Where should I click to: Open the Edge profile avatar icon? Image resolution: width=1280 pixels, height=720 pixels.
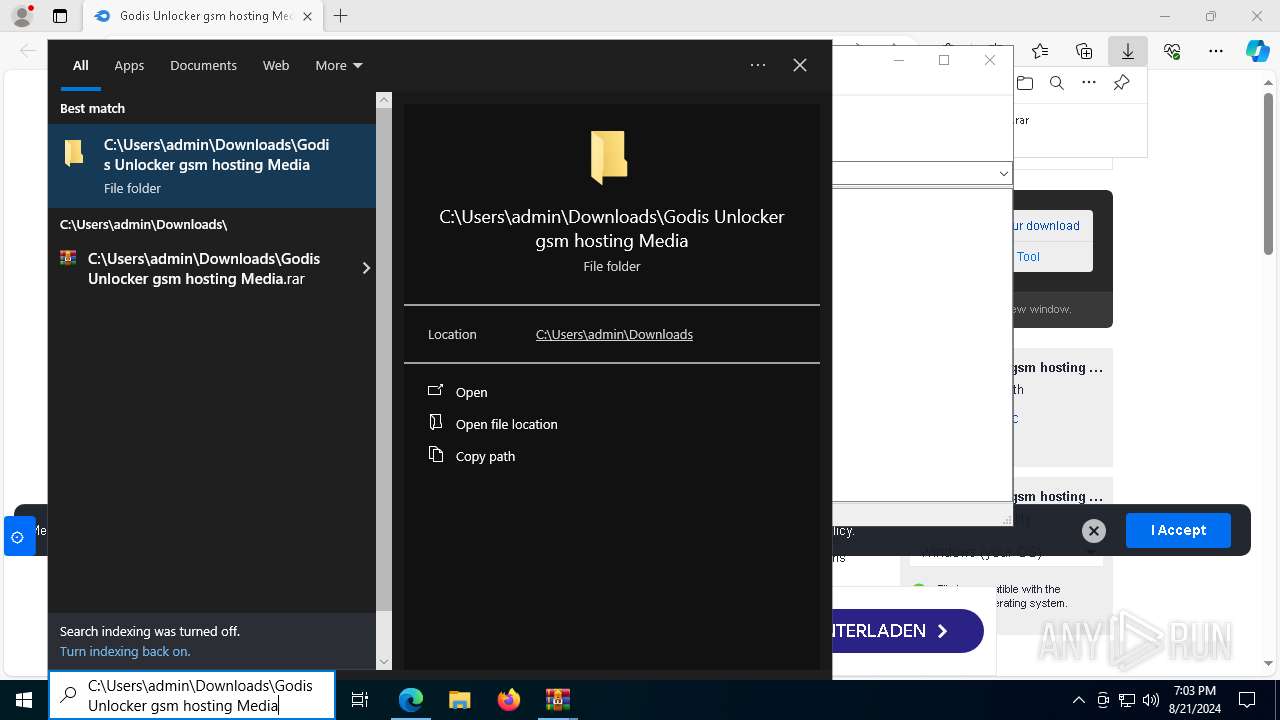[22, 16]
